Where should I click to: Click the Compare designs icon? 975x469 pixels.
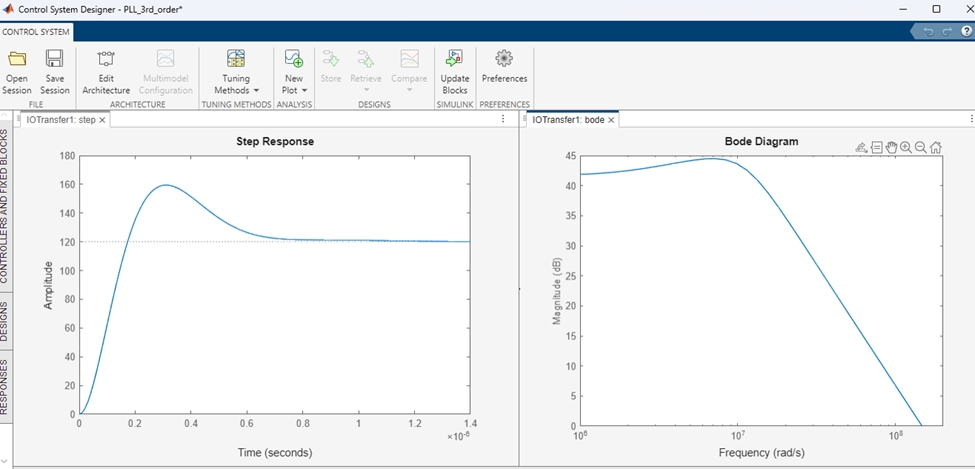(x=409, y=59)
